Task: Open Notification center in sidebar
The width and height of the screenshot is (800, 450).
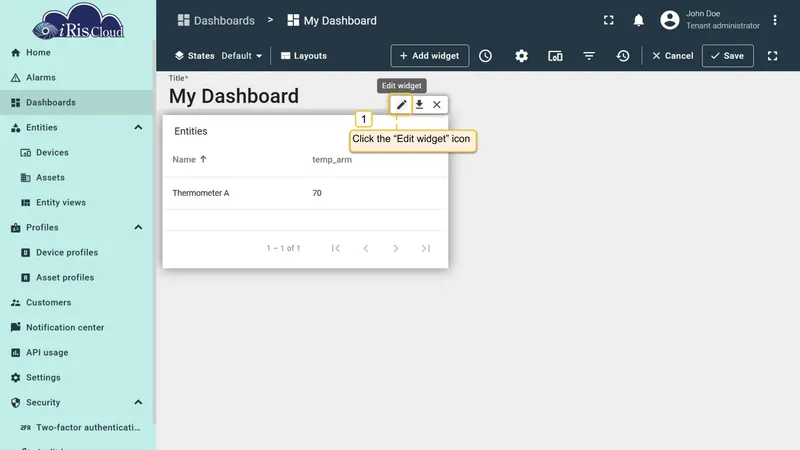Action: coord(77,328)
